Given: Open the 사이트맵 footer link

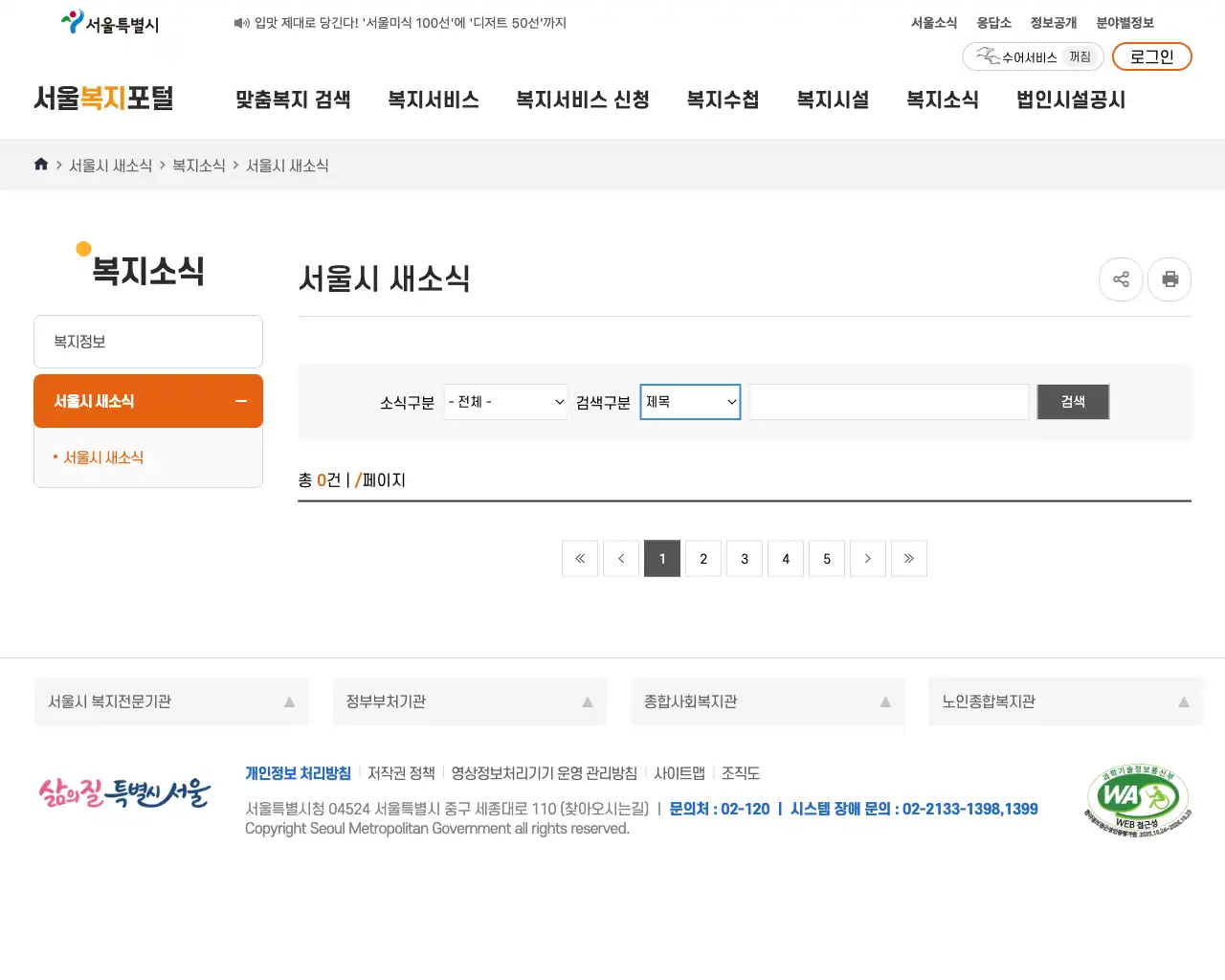Looking at the screenshot, I should pyautogui.click(x=679, y=773).
